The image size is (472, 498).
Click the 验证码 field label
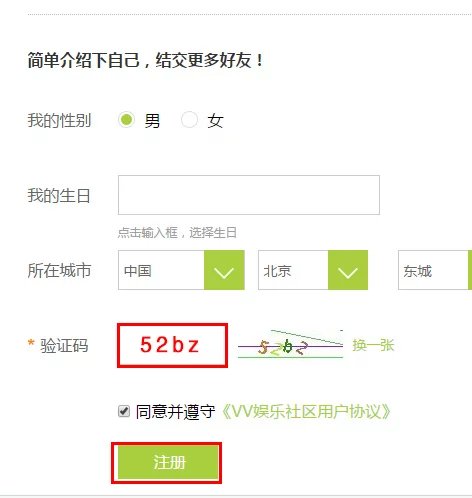(x=64, y=345)
